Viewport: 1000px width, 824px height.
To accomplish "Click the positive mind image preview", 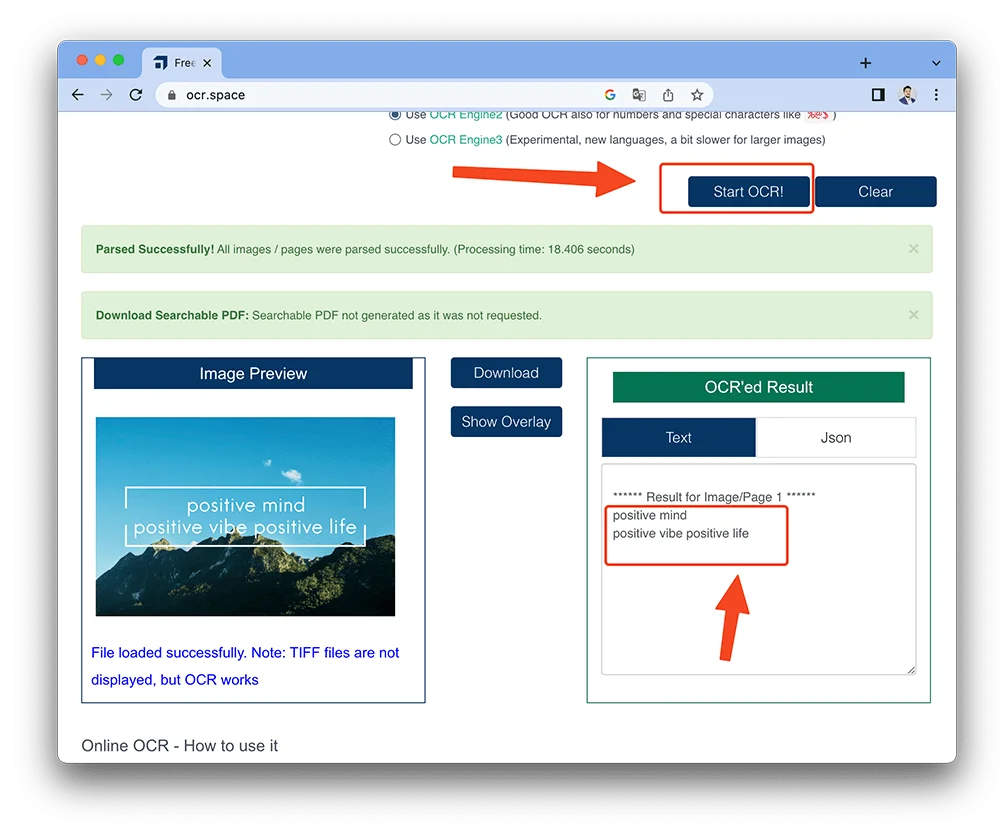I will [x=246, y=517].
